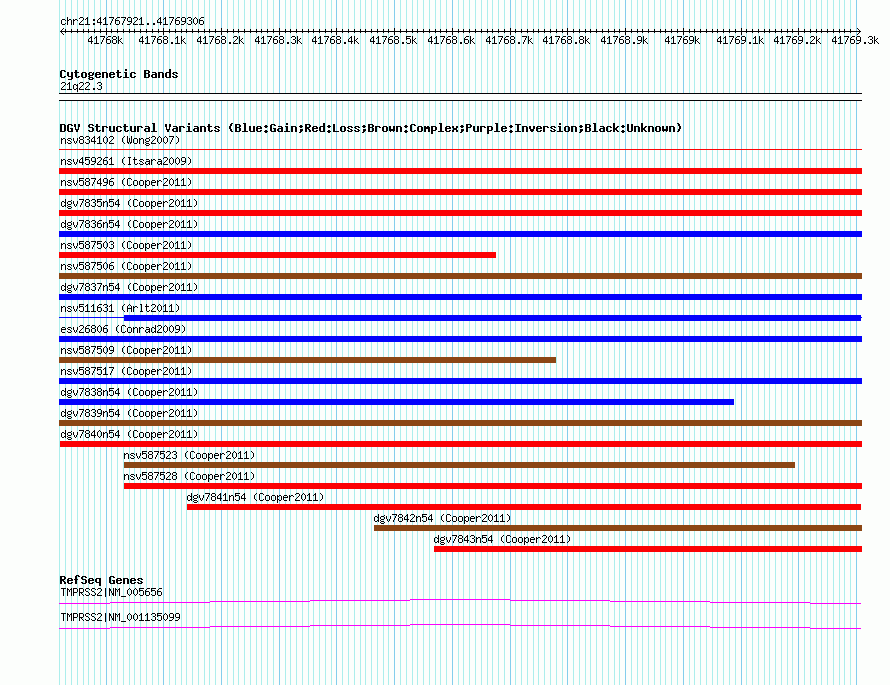Open variant dgv7841n54 (Cooper2011) label
The image size is (890, 685).
[255, 497]
